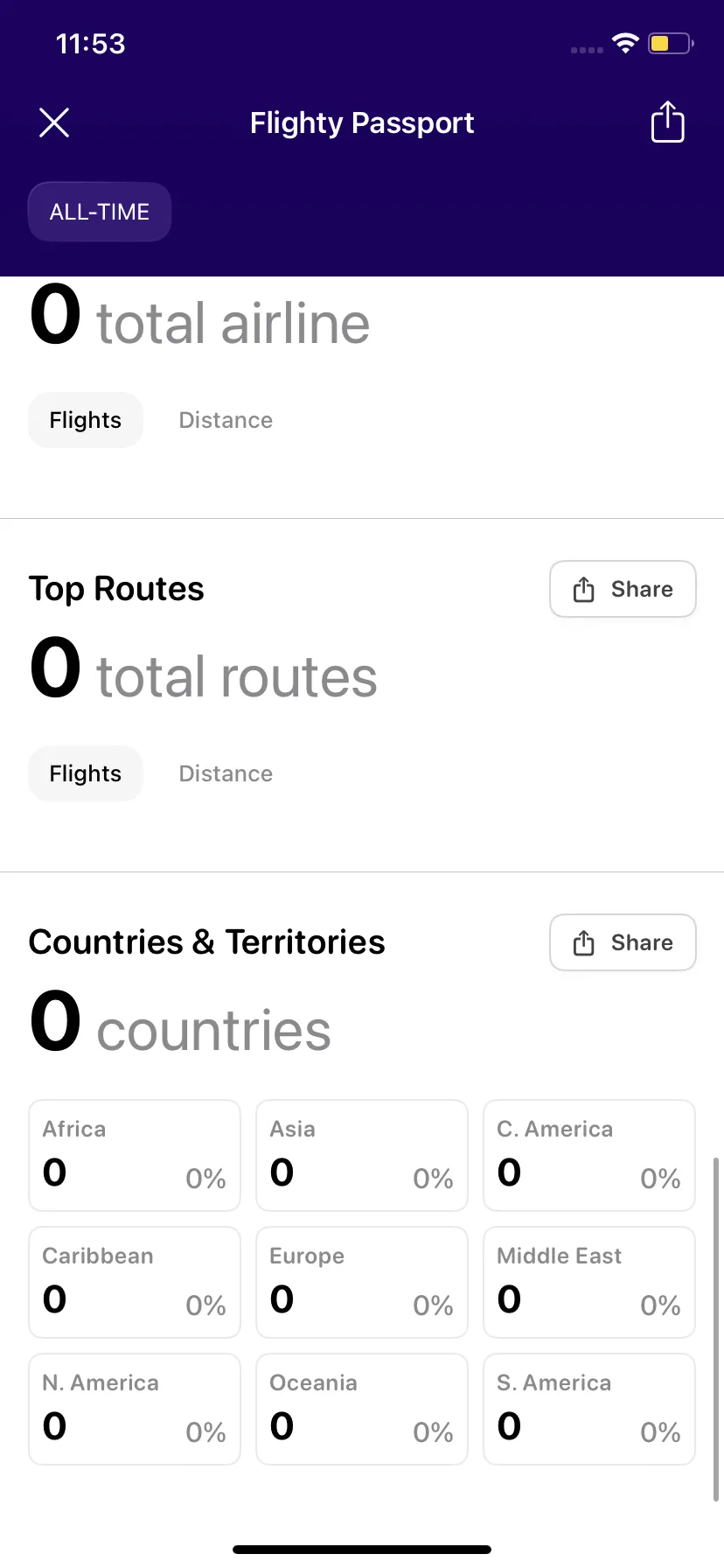Share the Top Routes section

coord(623,589)
